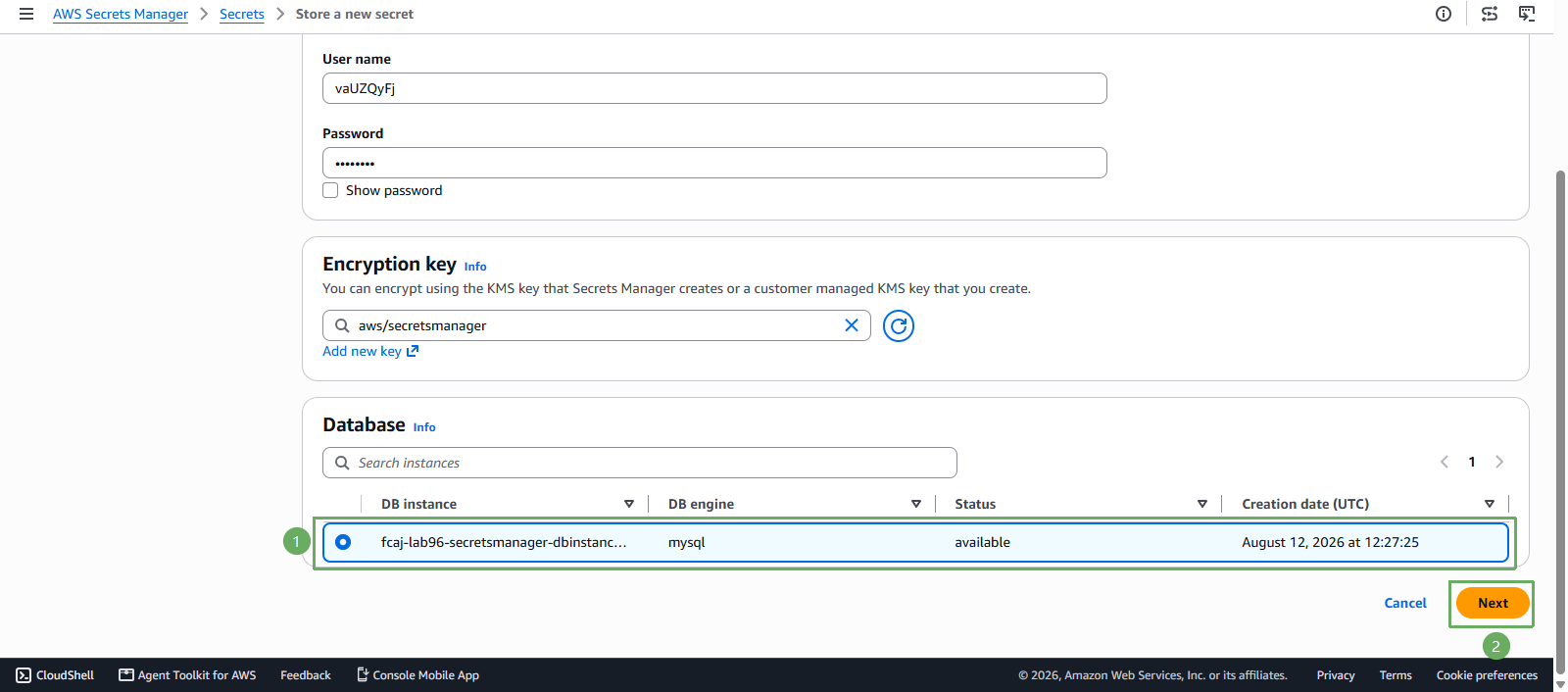Click the Store a new secret breadcrumb text

tap(355, 14)
